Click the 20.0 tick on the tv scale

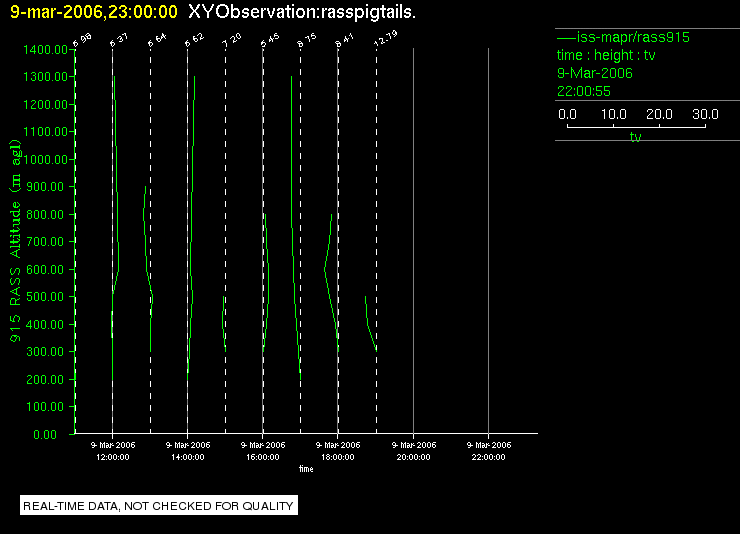659,114
